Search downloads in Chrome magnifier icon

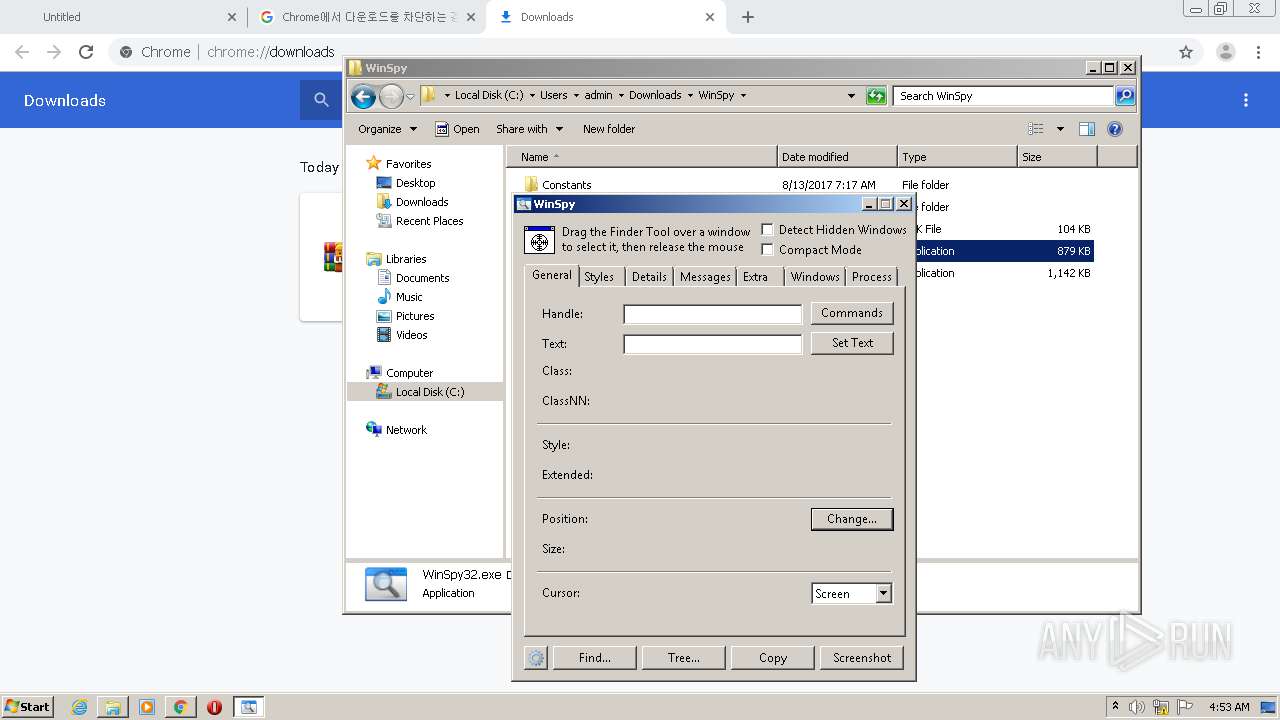pos(321,100)
